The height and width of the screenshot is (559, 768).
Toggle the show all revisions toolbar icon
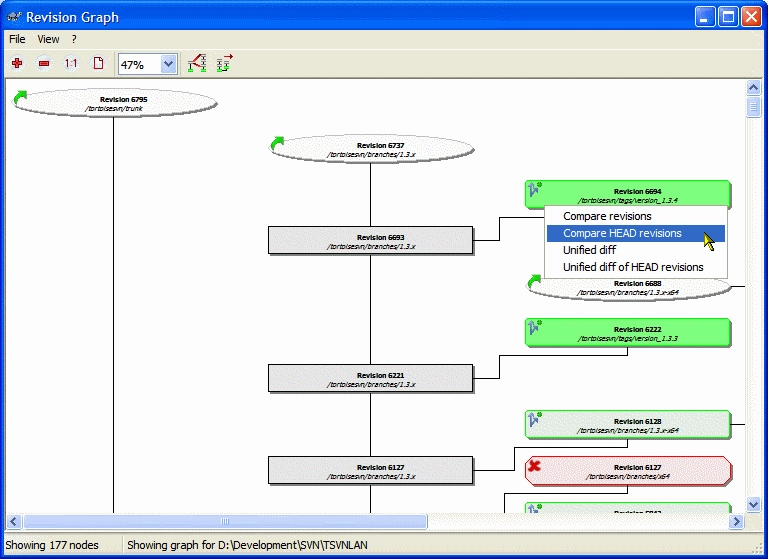pyautogui.click(x=197, y=64)
